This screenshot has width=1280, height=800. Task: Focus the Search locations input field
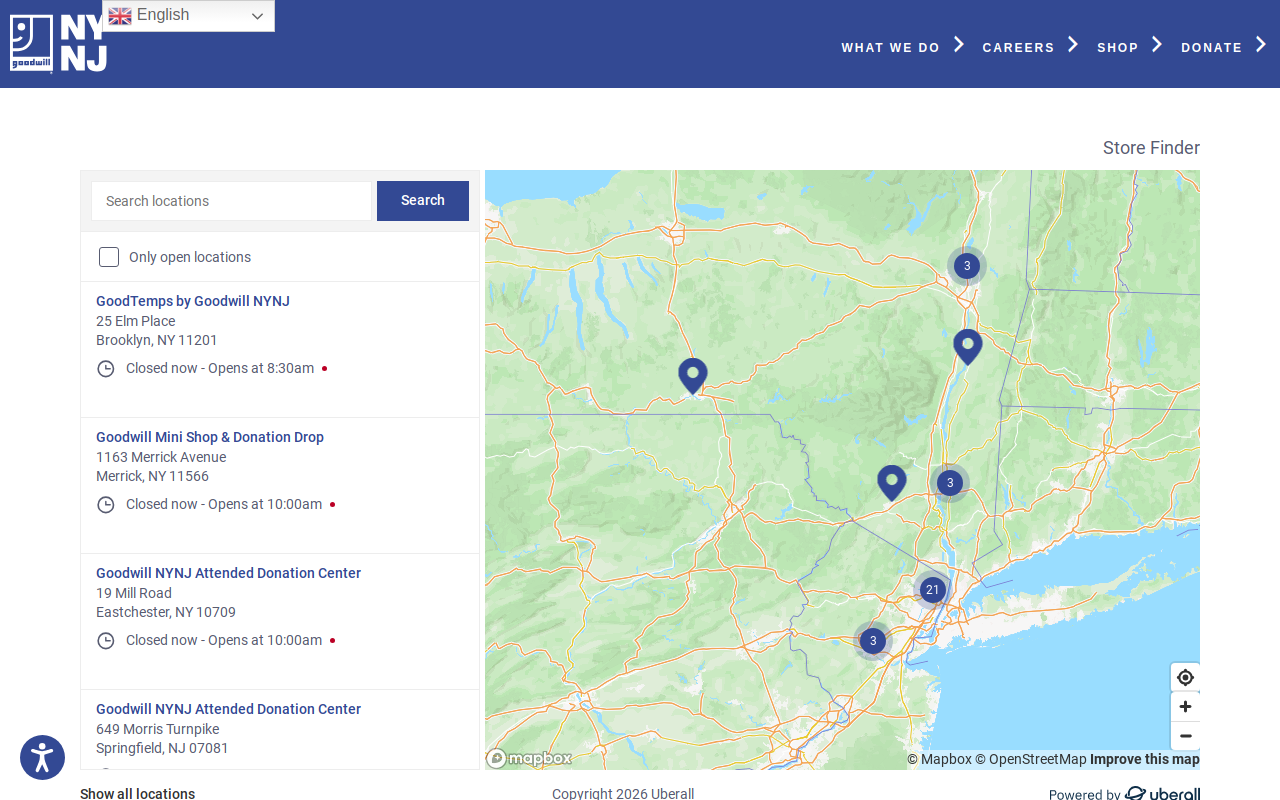point(231,201)
